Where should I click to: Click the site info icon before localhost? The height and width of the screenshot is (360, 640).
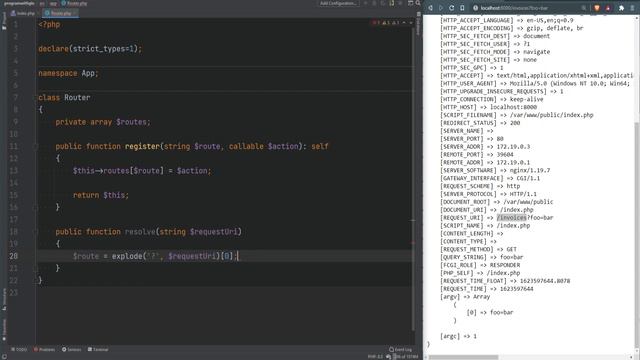(475, 8)
